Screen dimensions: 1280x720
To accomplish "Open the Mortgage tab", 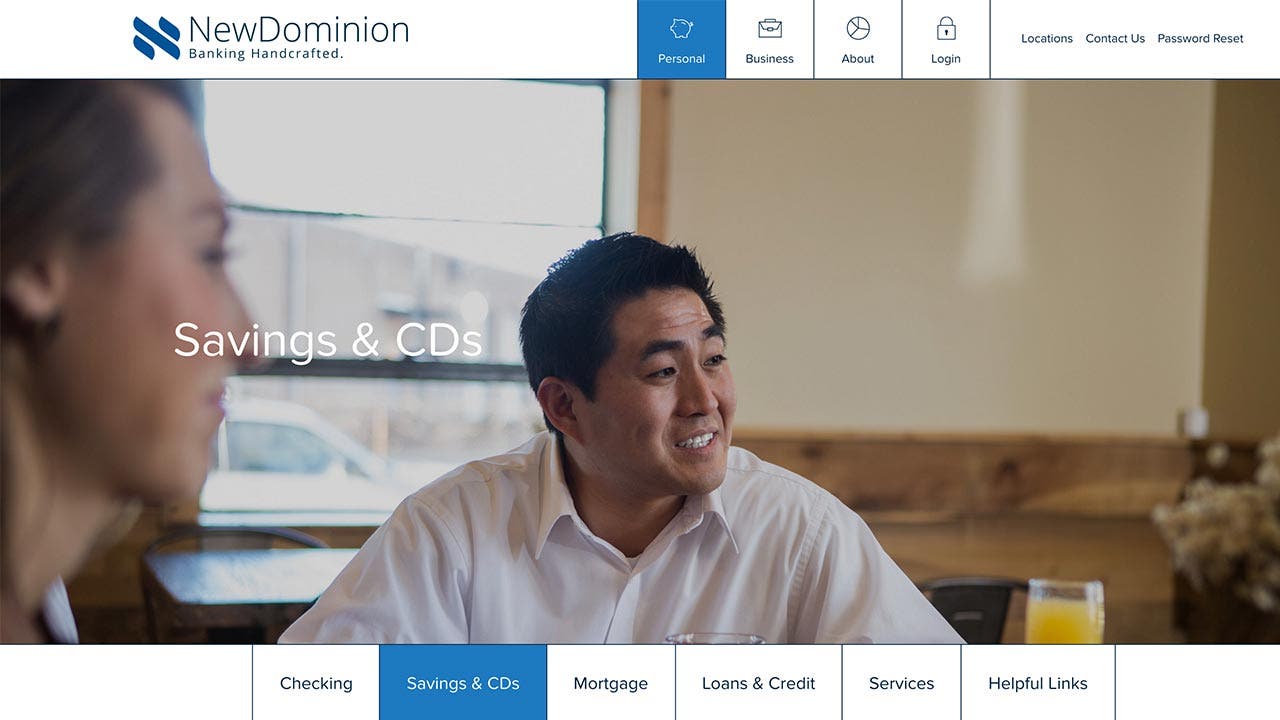I will point(611,683).
